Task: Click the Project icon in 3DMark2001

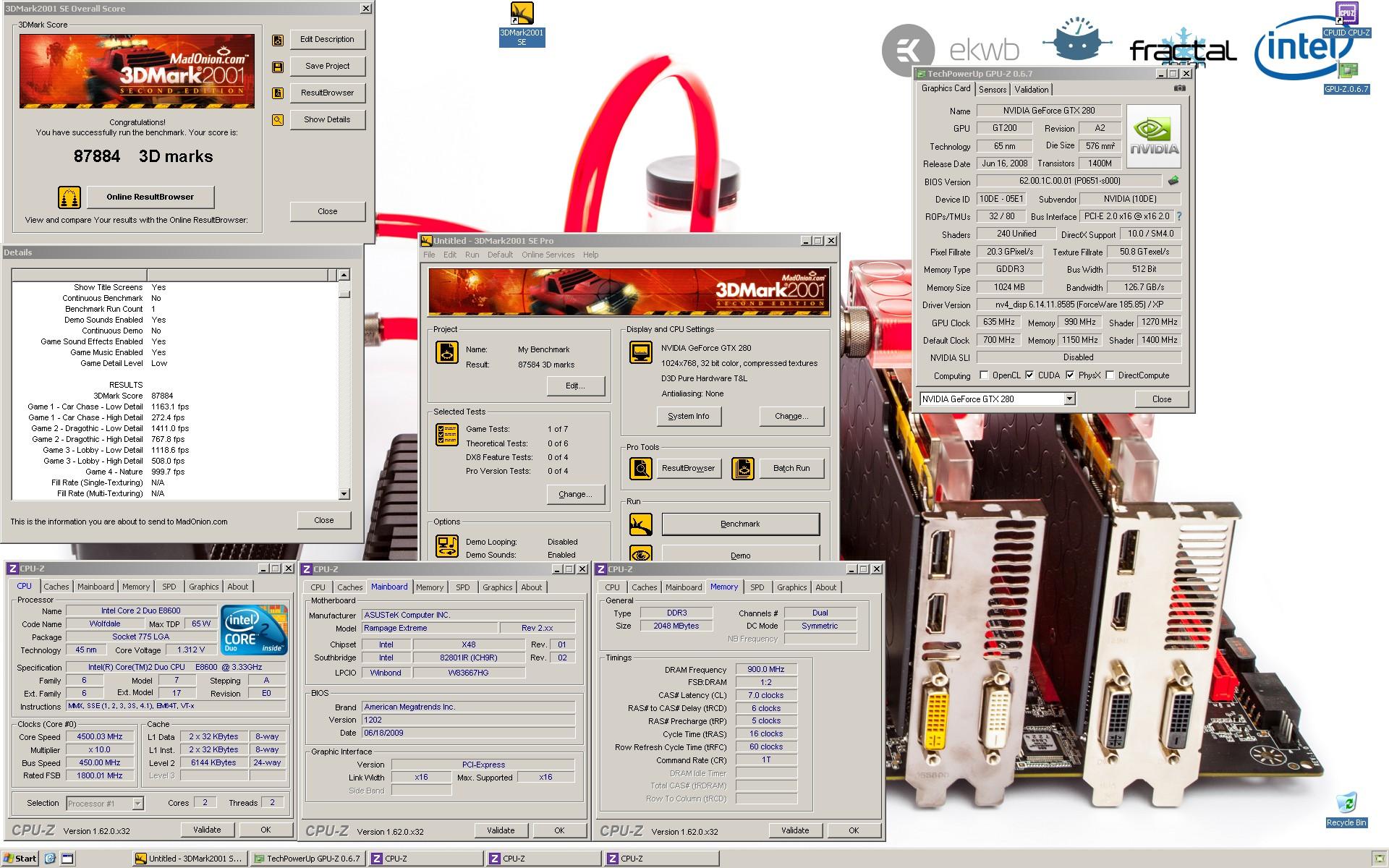Action: 447,353
